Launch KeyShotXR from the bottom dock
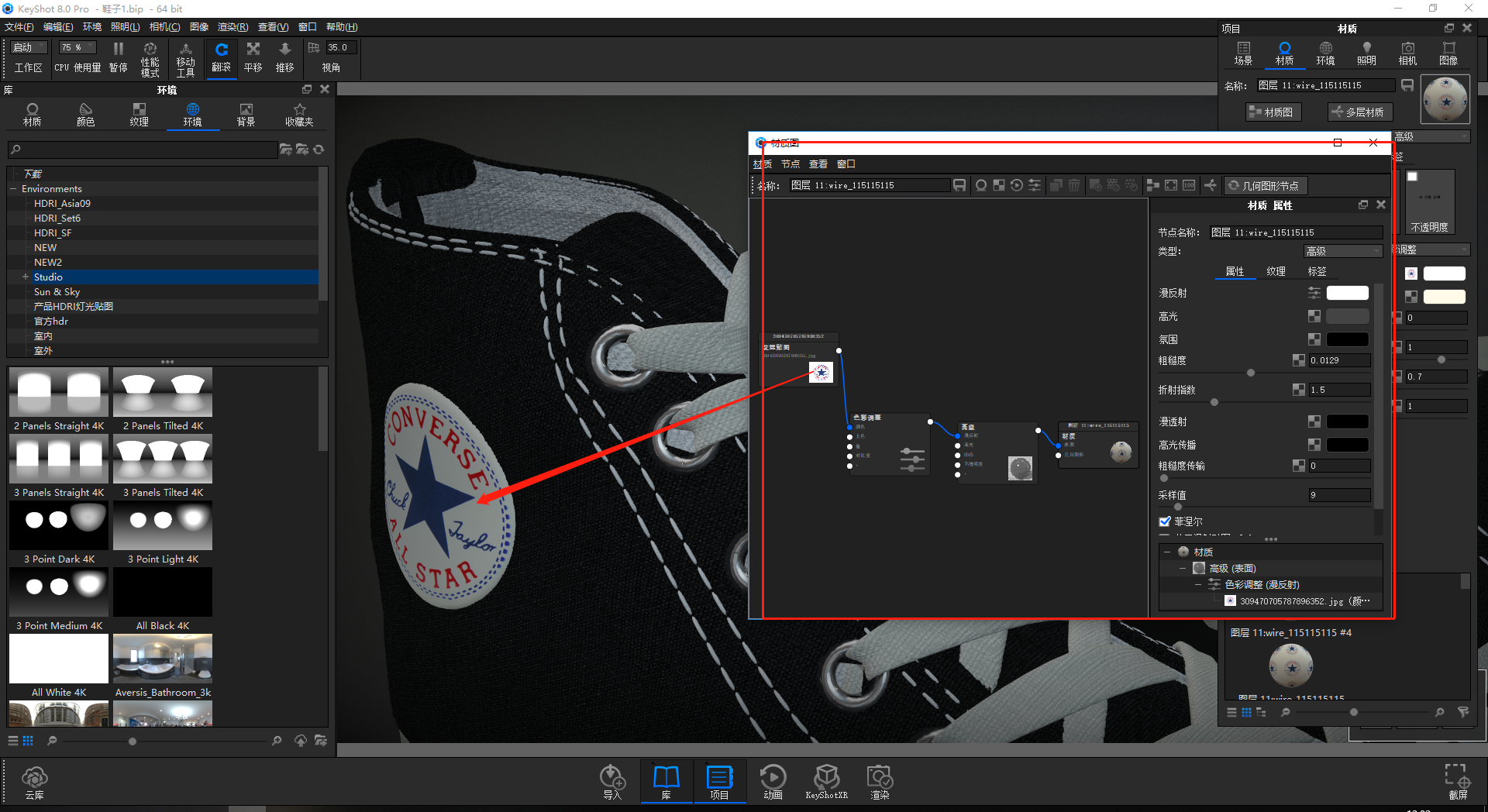Screen dimensions: 1488x812 click(x=826, y=779)
